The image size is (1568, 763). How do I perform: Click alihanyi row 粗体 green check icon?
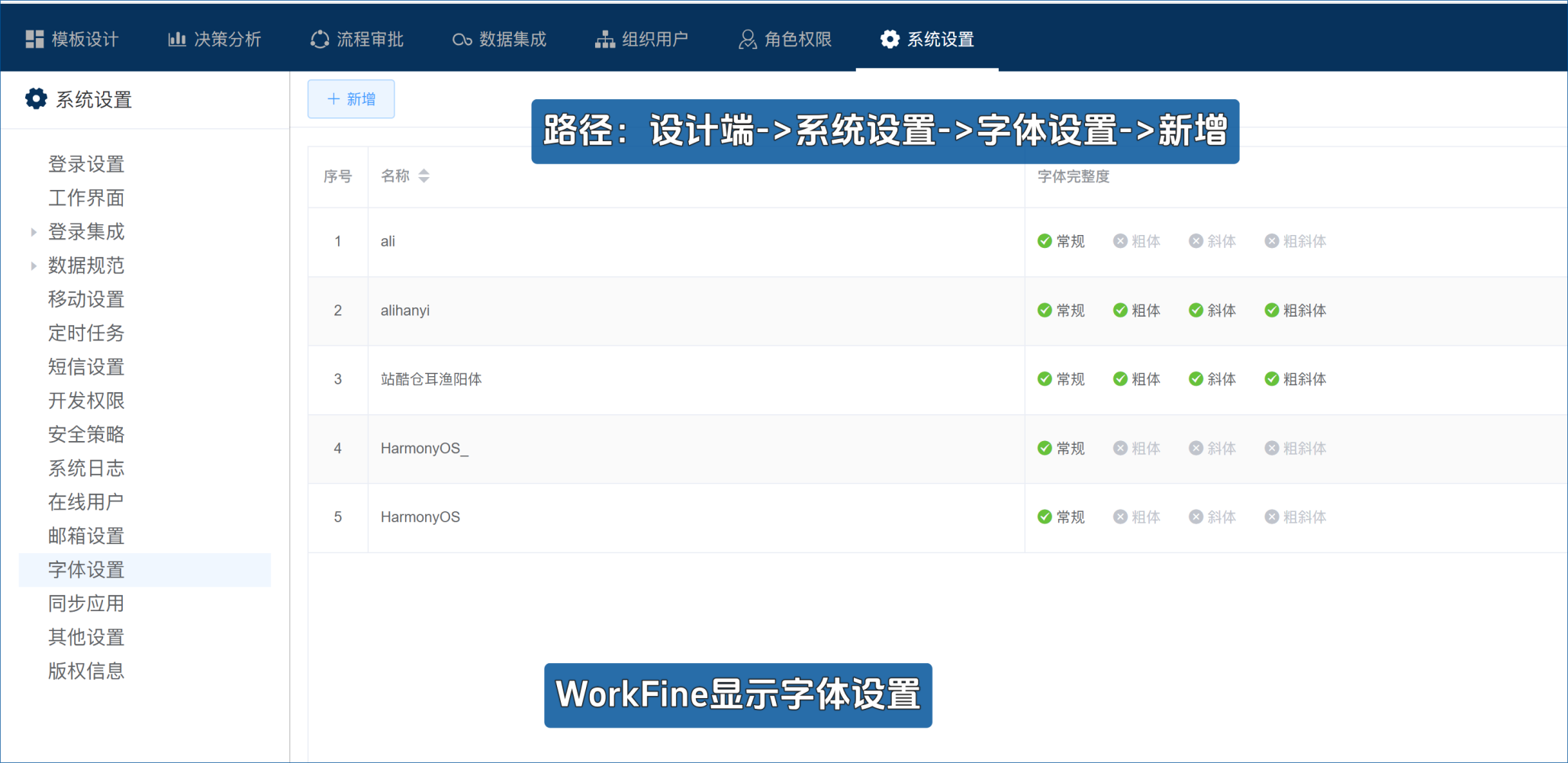(1120, 311)
